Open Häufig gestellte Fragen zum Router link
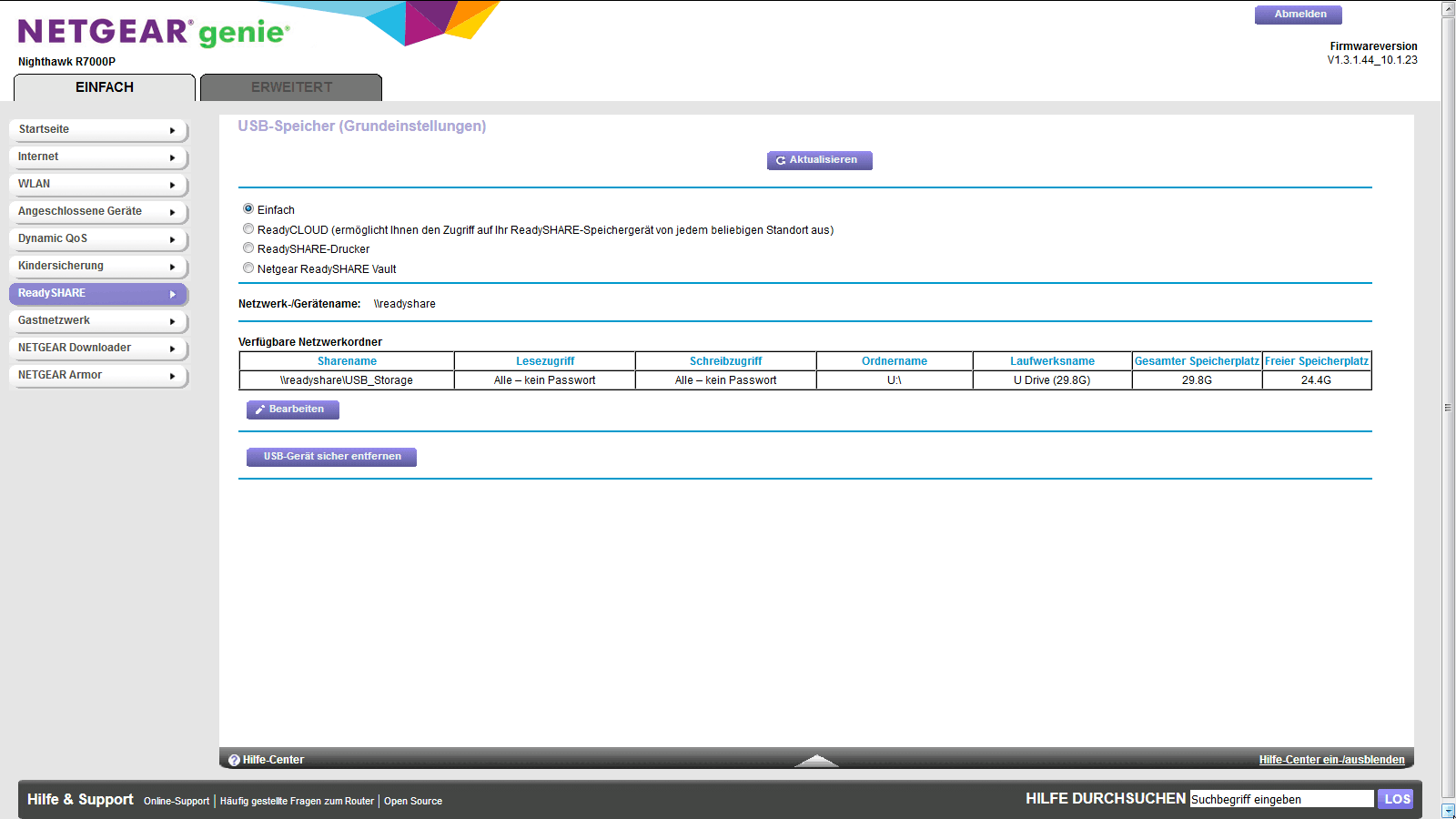 297,801
